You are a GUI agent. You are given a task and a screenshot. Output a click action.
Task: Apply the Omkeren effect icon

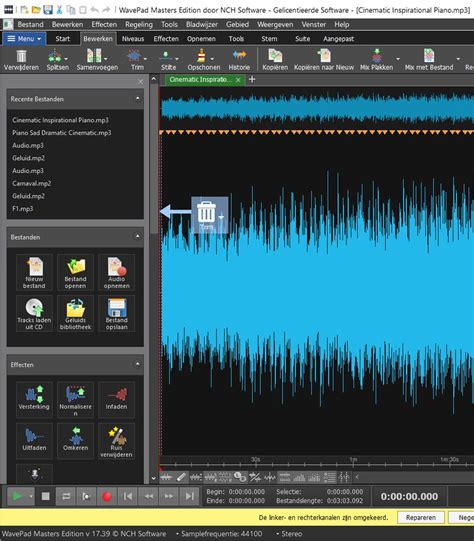tap(75, 441)
